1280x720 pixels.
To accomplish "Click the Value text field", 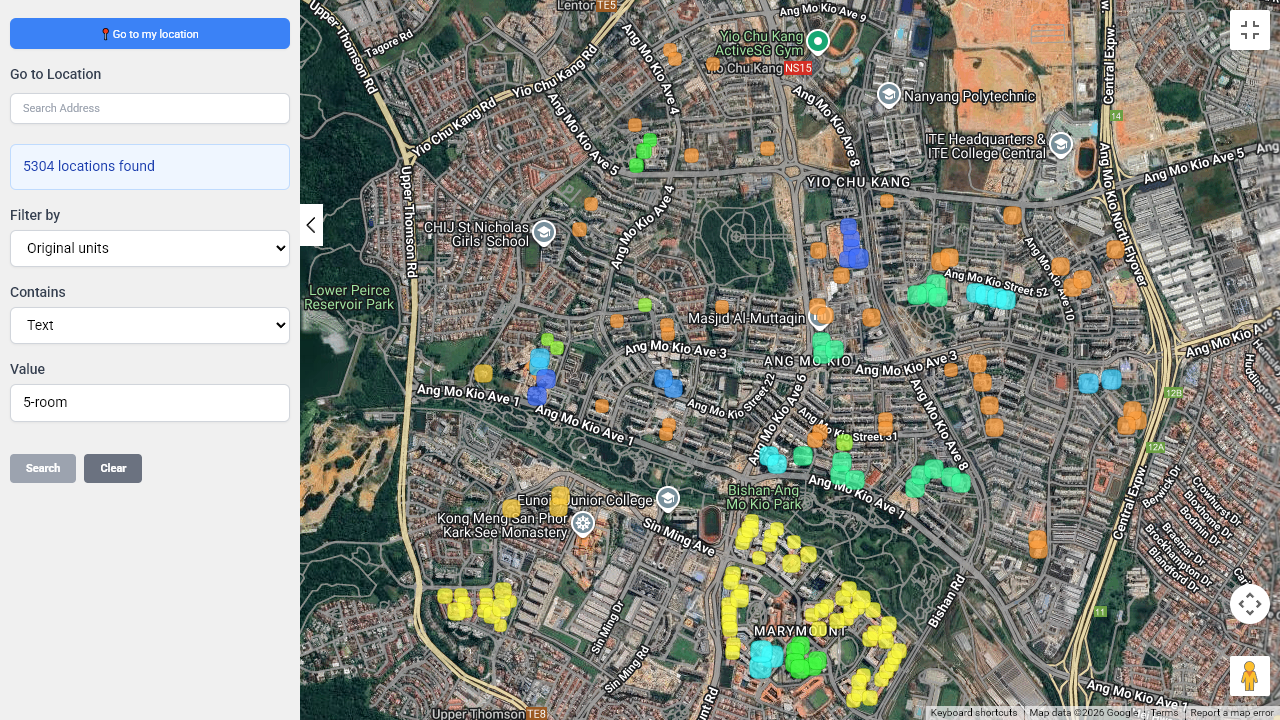I will [150, 403].
